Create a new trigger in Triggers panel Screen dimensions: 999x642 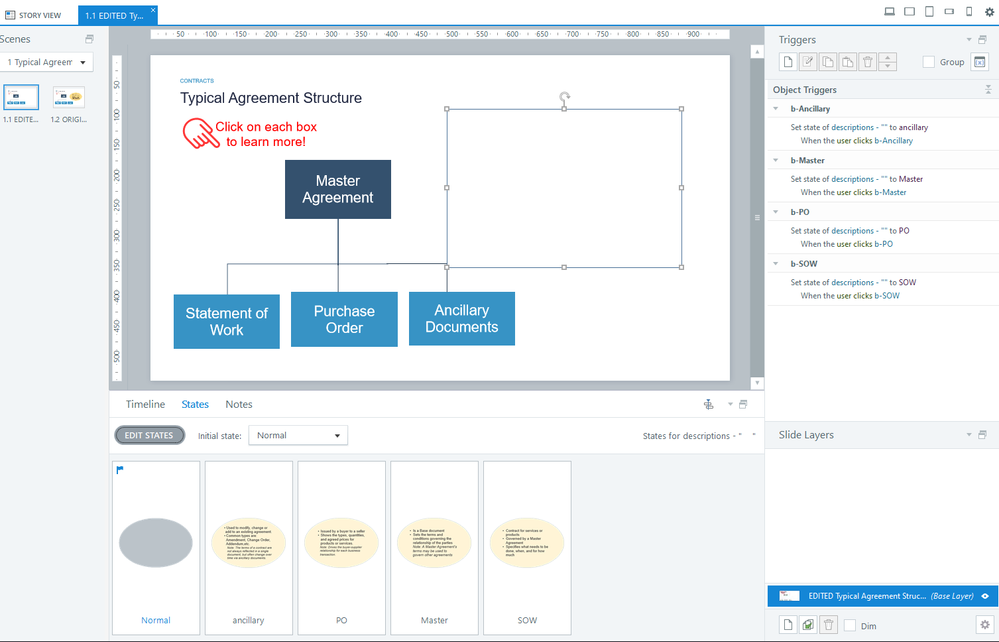(788, 62)
